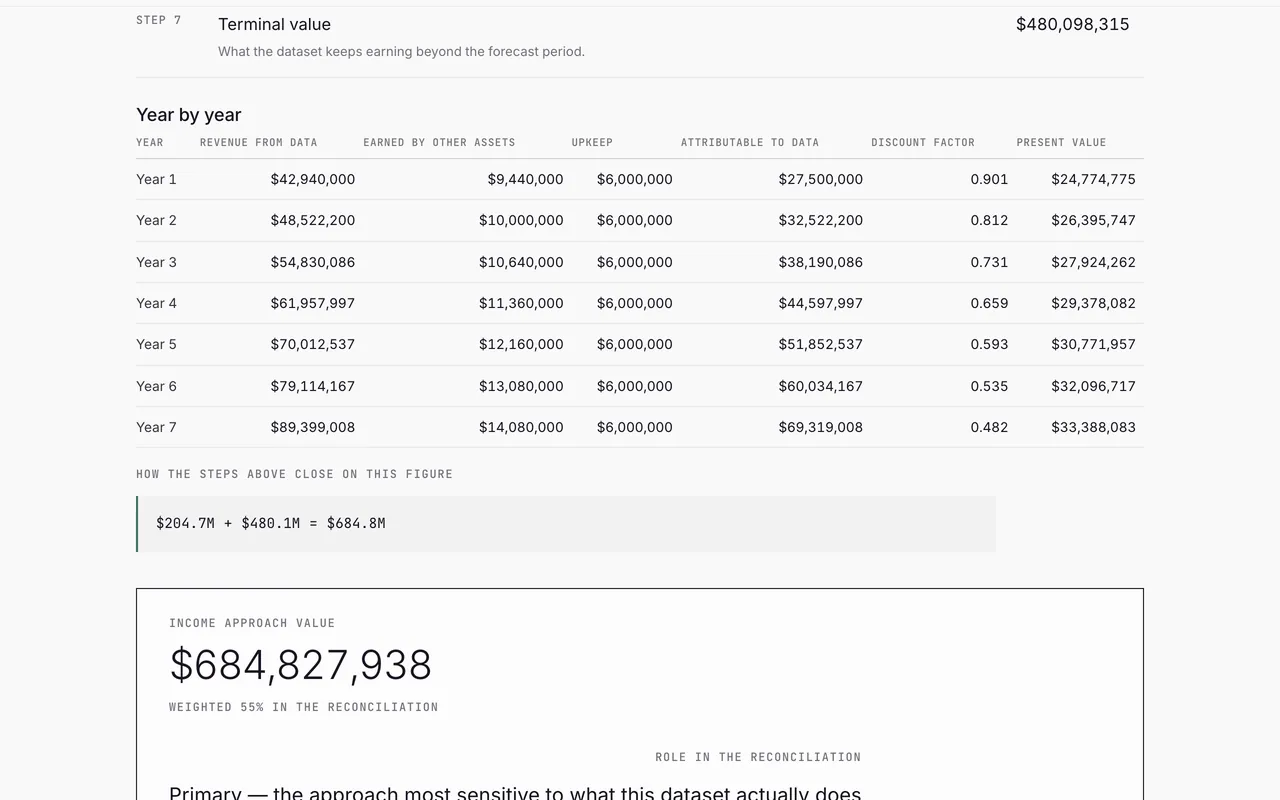Screen dimensions: 1280x800
Task: Click Year 5 attributable value $51,852,537
Action: 821,344
